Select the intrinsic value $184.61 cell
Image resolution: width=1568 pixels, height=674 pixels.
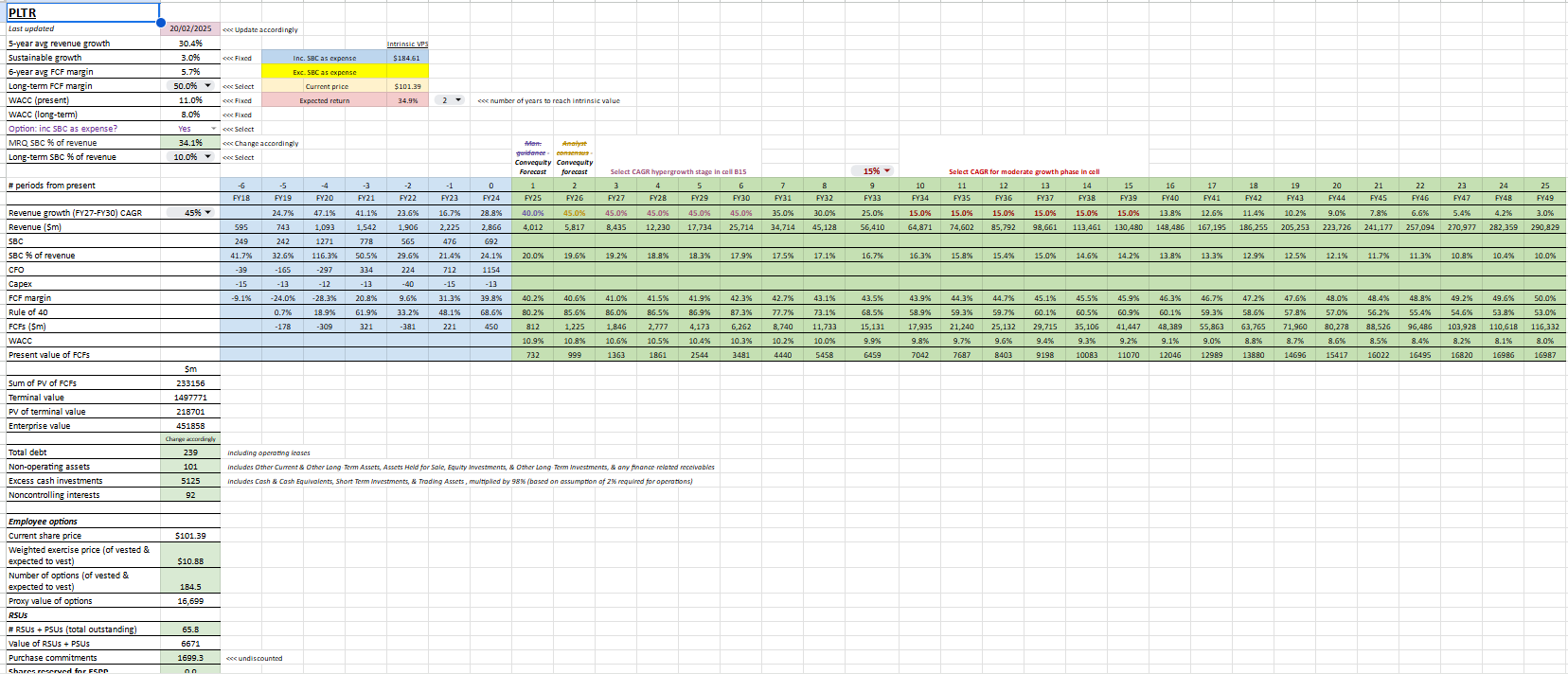pyautogui.click(x=407, y=58)
